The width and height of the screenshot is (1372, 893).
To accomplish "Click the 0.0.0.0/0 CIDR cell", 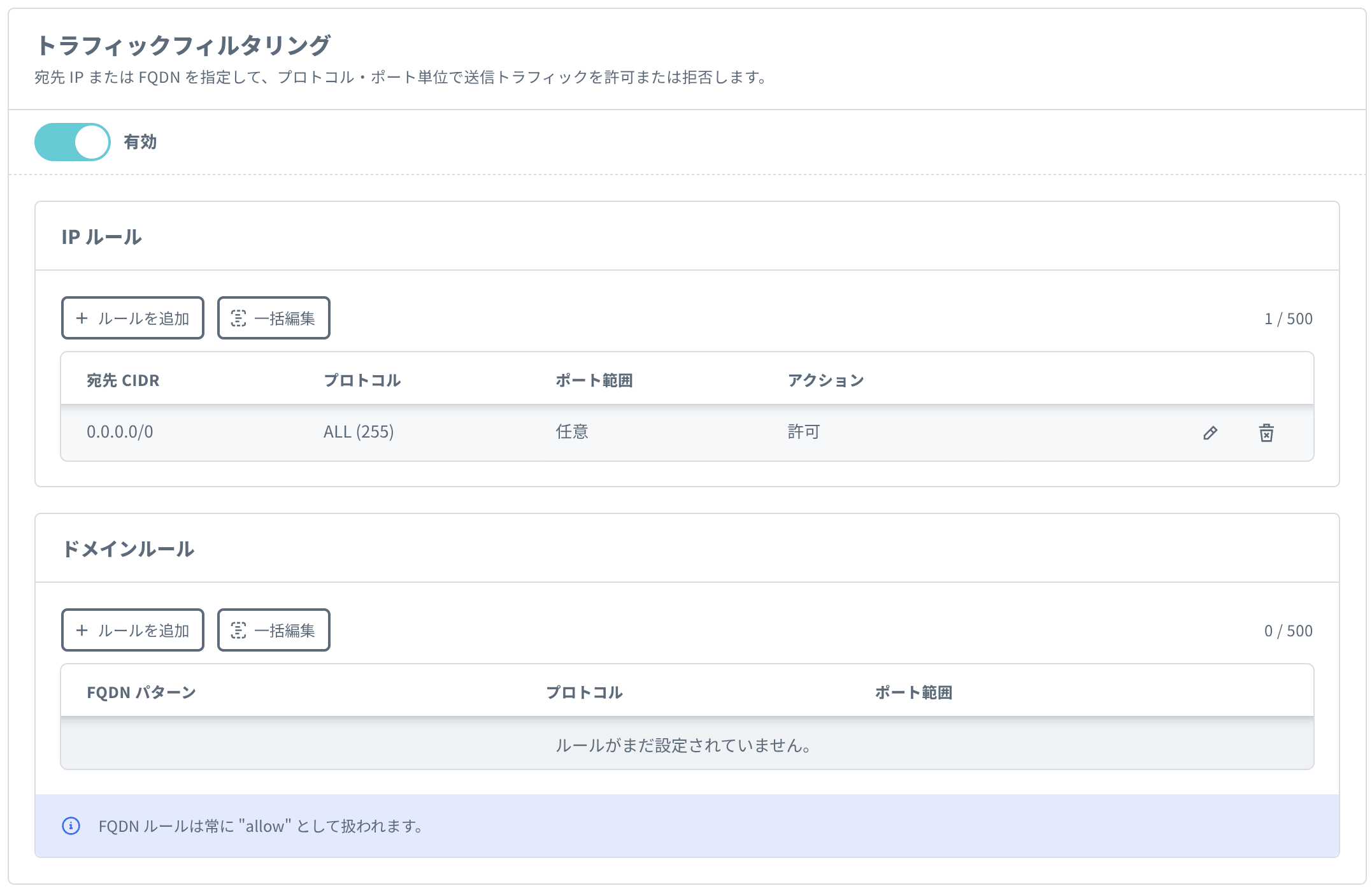I will click(x=120, y=432).
